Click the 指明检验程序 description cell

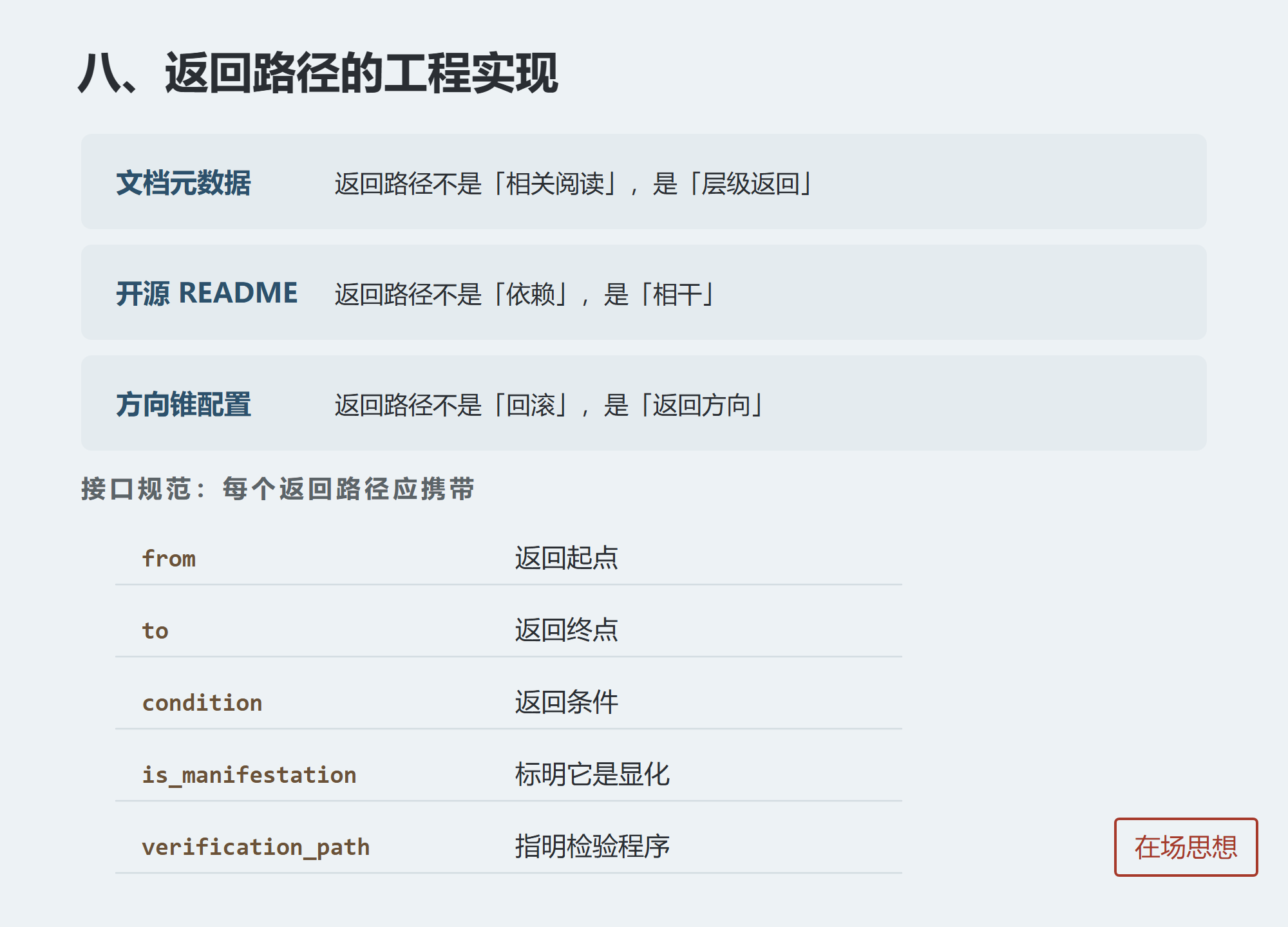592,846
